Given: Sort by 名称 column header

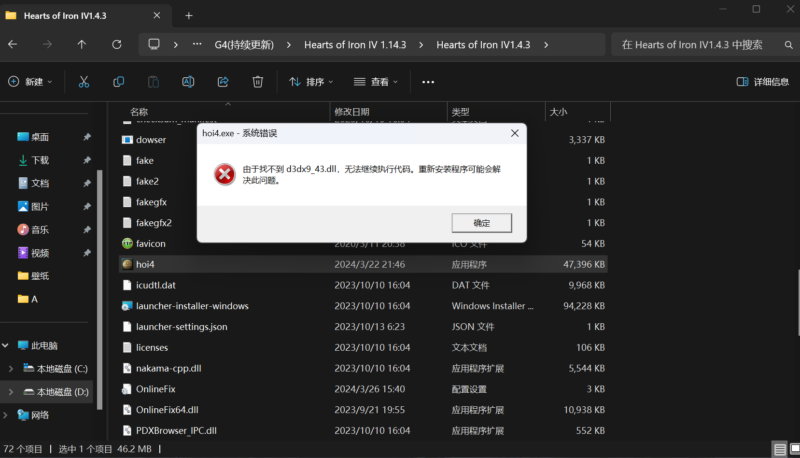Looking at the screenshot, I should point(139,112).
